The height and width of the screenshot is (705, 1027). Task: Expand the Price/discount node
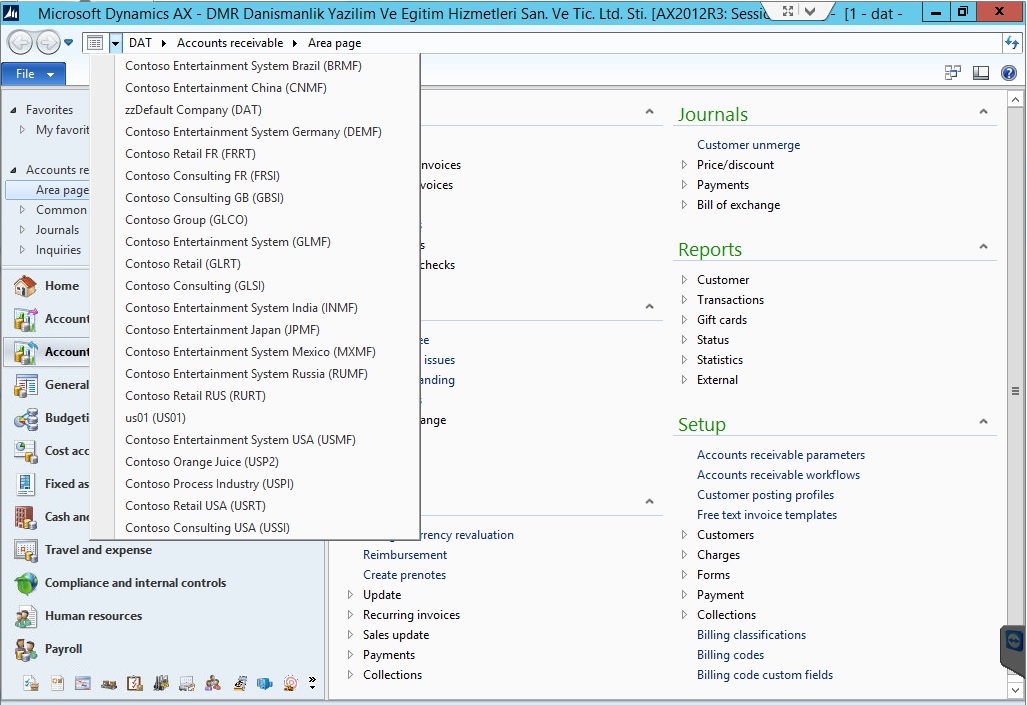(684, 164)
